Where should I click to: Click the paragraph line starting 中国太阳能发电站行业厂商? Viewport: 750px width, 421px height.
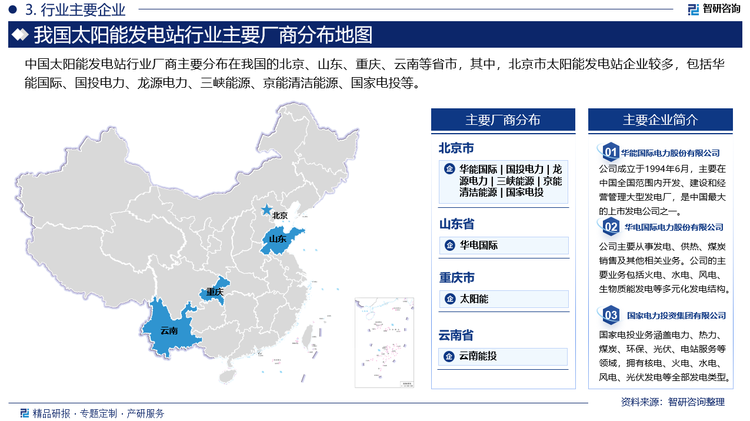tap(375, 64)
